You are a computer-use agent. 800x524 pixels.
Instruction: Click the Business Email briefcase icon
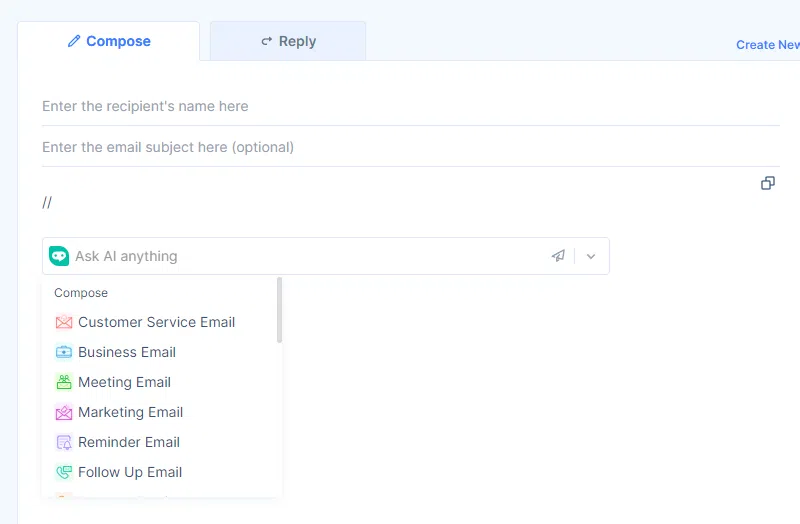[64, 352]
